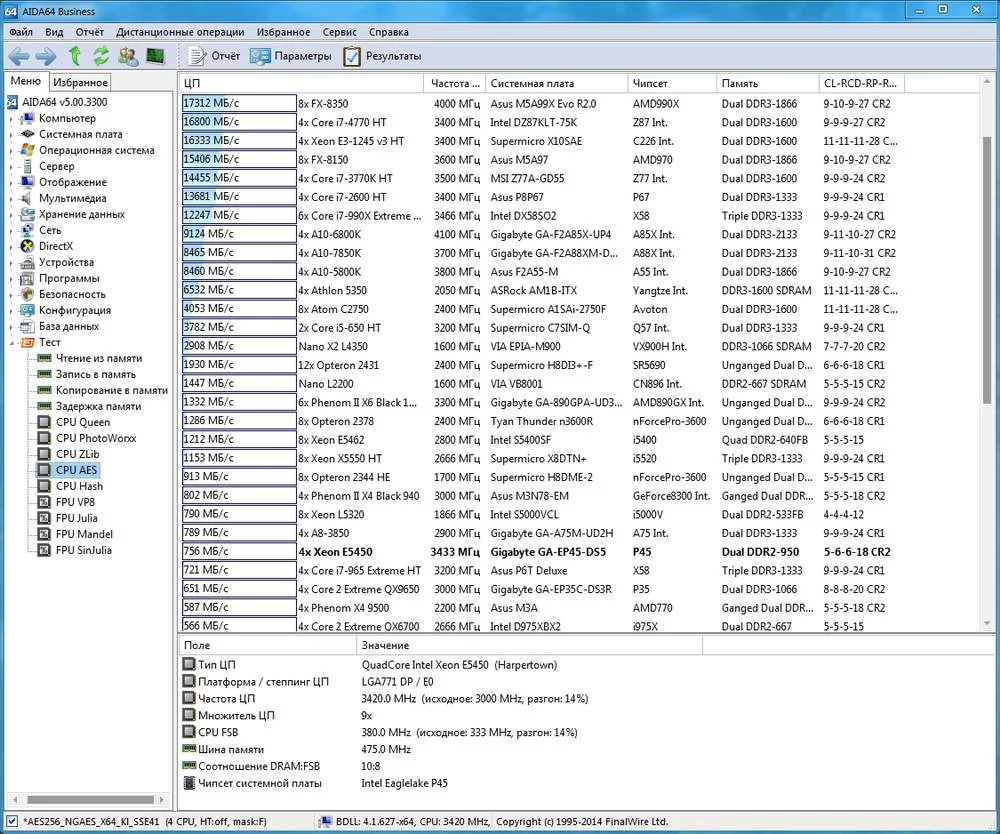Switch to the Избранное tab

point(81,83)
